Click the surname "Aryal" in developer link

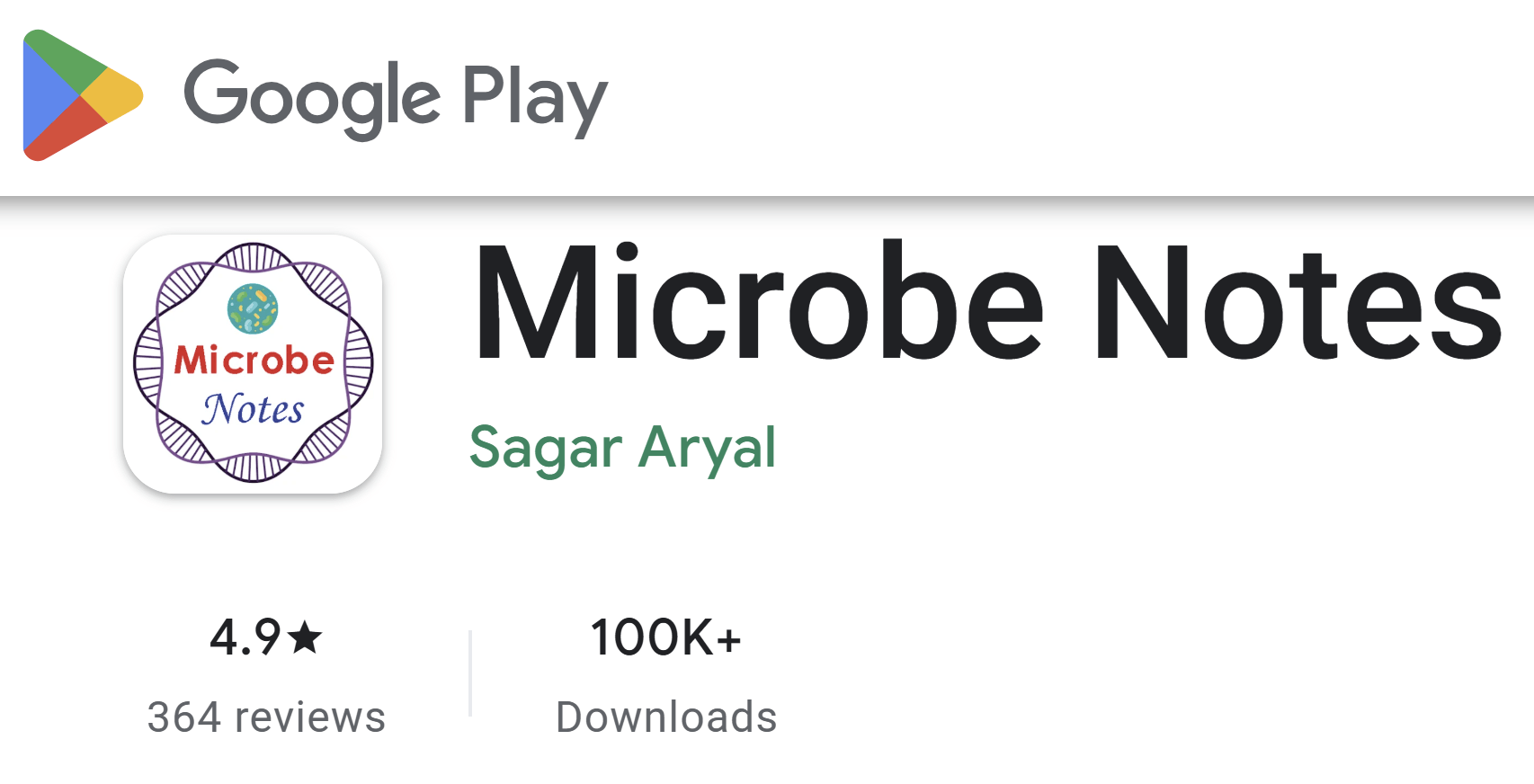tap(707, 447)
